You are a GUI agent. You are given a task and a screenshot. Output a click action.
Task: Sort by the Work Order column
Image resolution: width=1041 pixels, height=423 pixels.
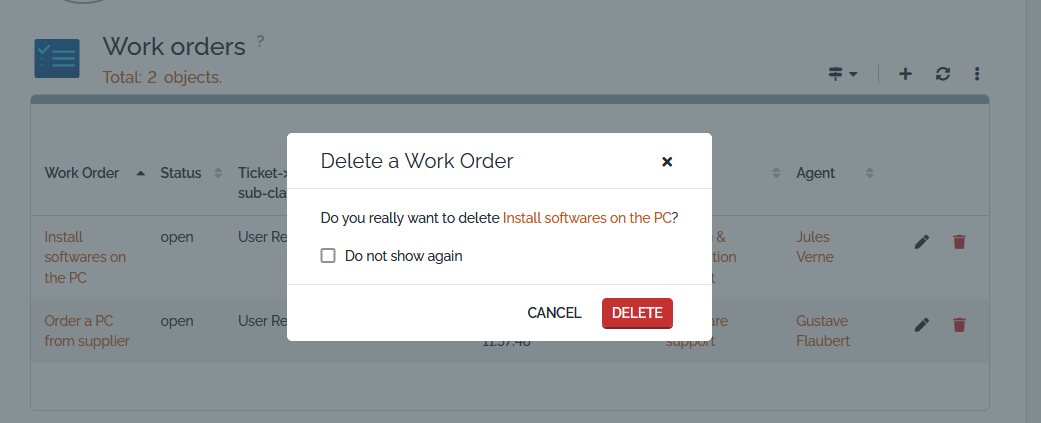point(82,173)
